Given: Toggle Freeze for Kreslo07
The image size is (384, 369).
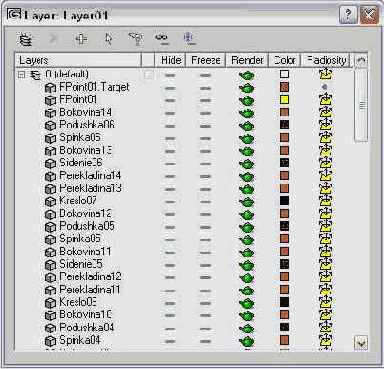Looking at the screenshot, I should tap(205, 202).
